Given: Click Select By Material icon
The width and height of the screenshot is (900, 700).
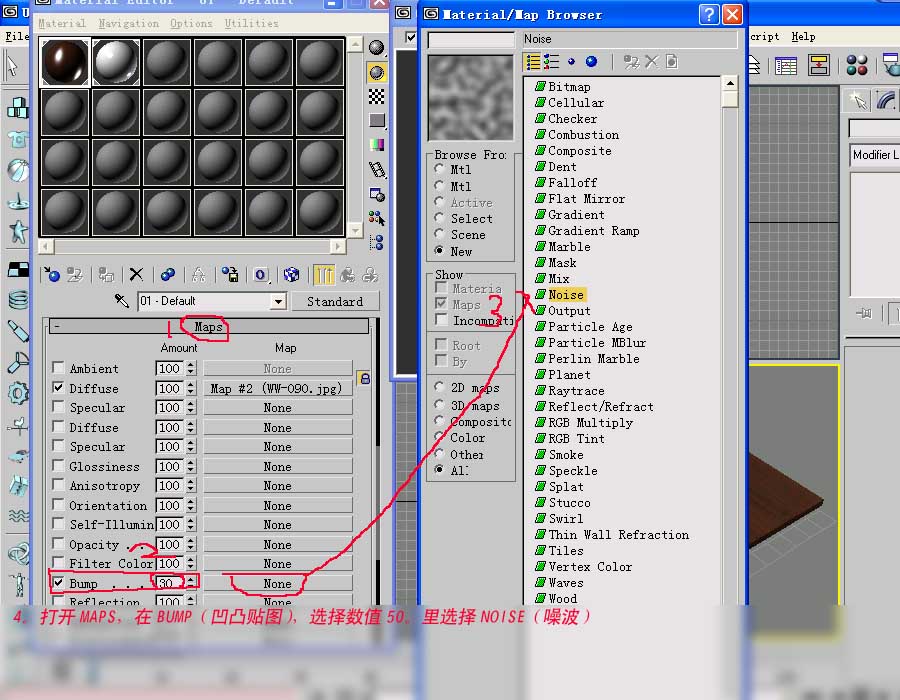Looking at the screenshot, I should pyautogui.click(x=377, y=218).
